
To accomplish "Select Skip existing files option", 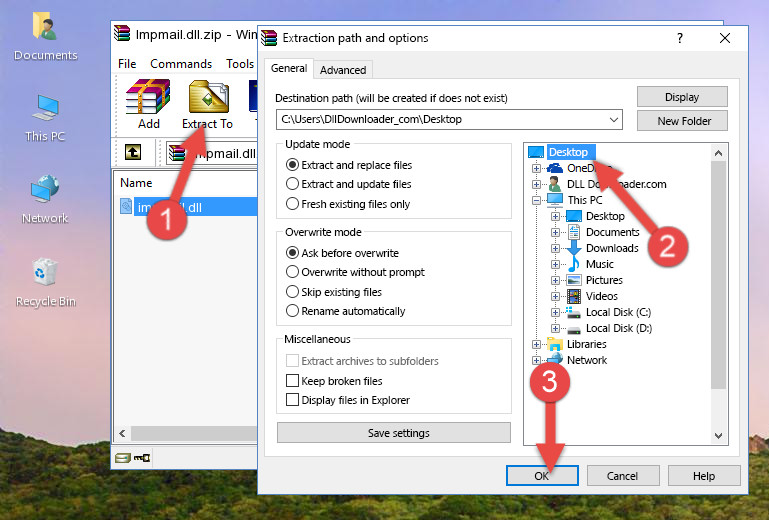I will 333,291.
